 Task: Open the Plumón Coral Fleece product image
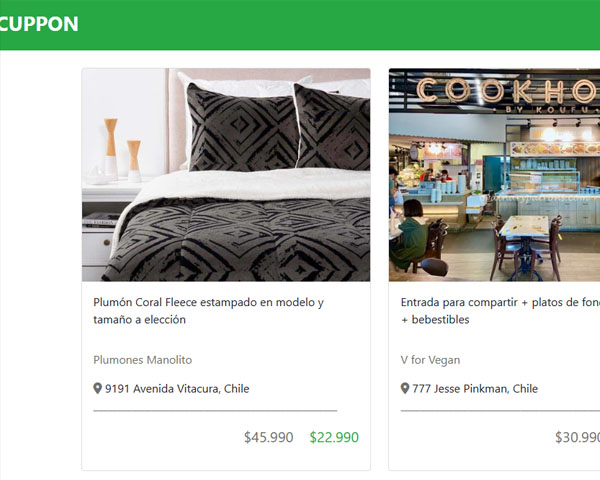226,175
